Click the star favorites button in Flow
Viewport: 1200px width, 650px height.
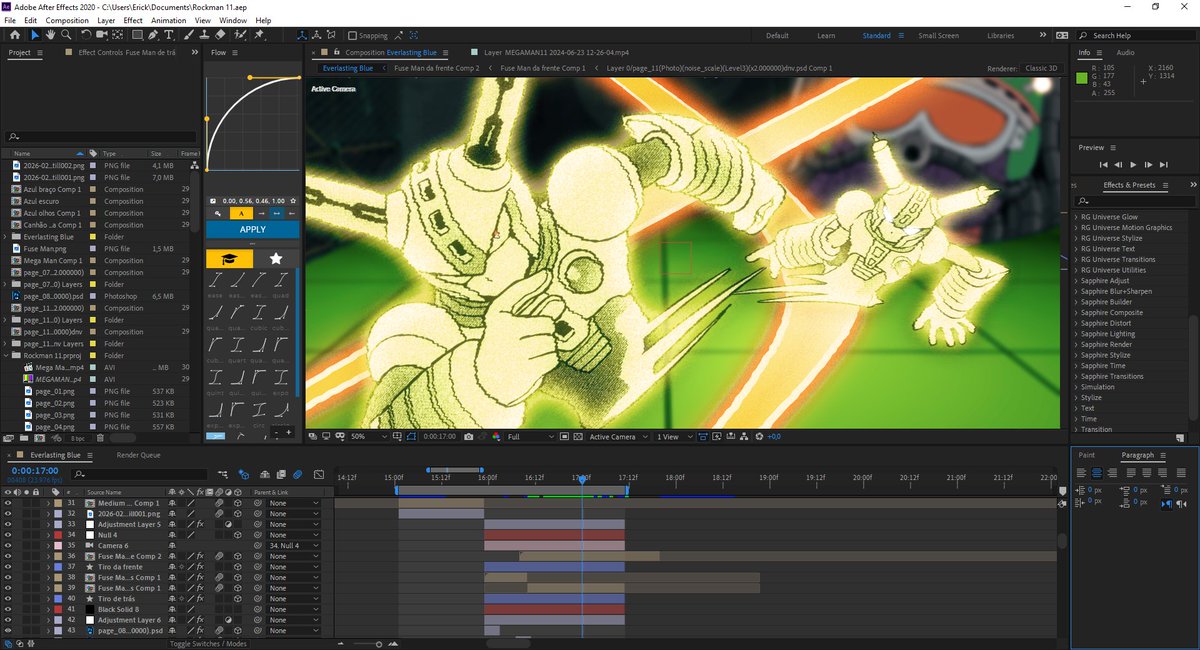click(276, 258)
